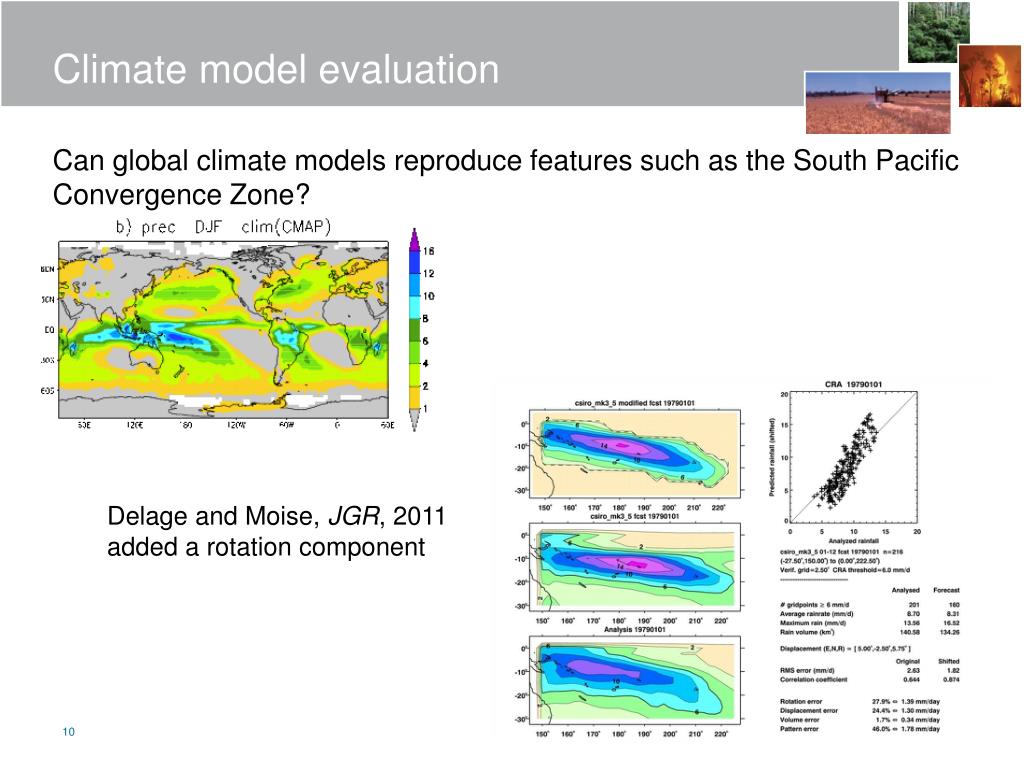Click the purple top of the precipitation color bar
The height and width of the screenshot is (768, 1024).
click(x=414, y=240)
